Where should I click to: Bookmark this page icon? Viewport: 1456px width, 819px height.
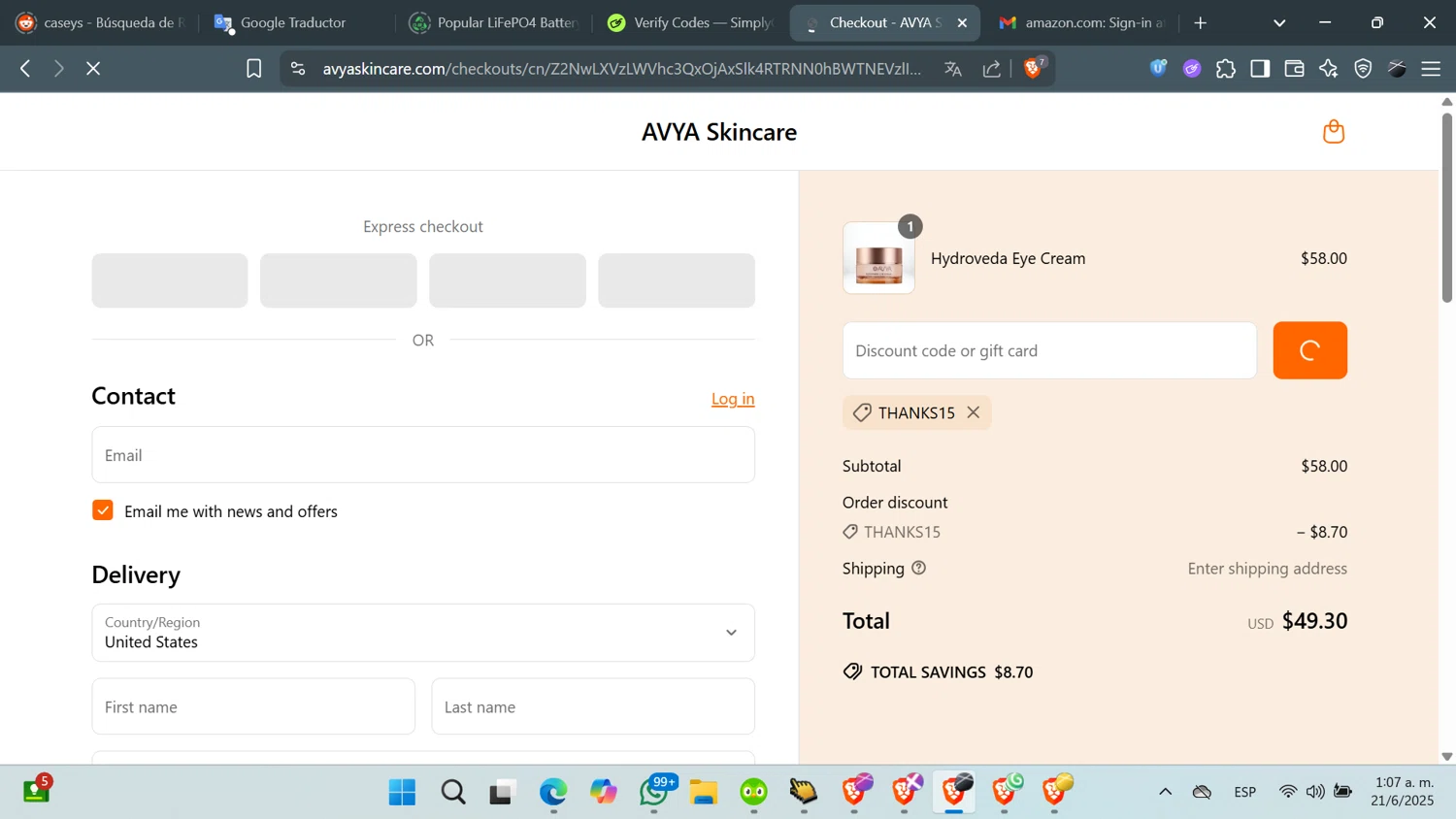click(x=253, y=69)
